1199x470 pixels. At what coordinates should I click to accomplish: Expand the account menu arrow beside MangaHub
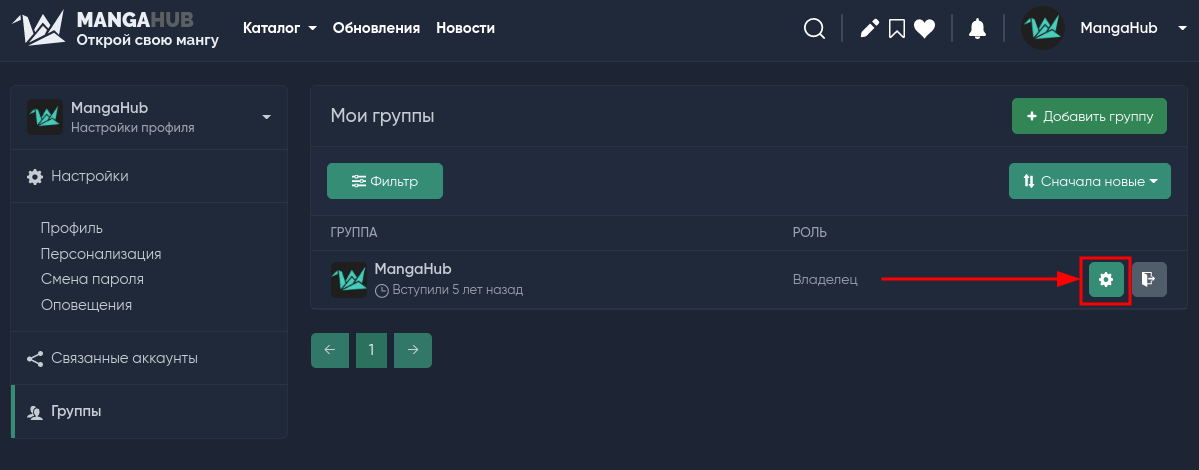(1182, 29)
